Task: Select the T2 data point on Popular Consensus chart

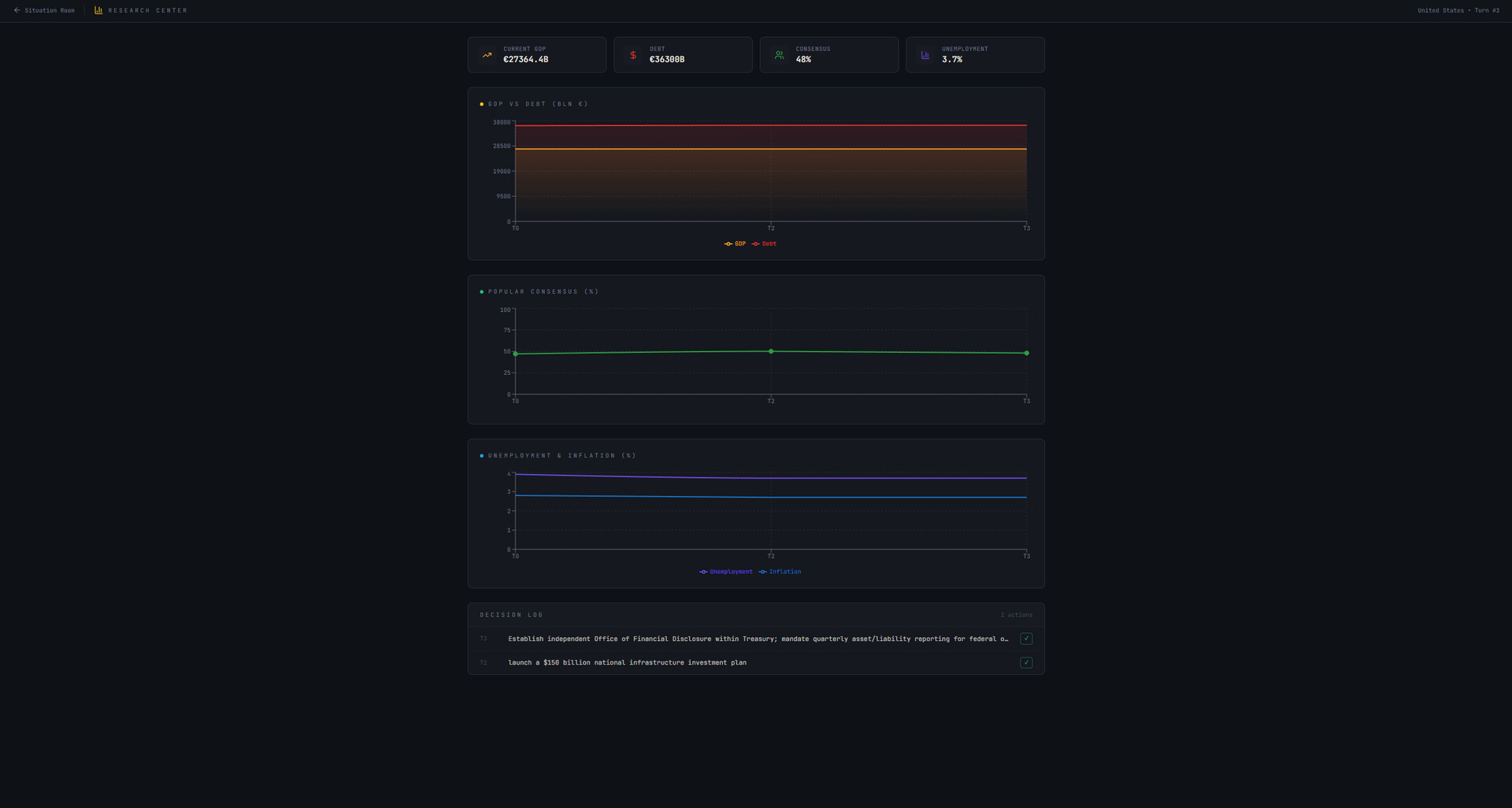Action: click(771, 351)
